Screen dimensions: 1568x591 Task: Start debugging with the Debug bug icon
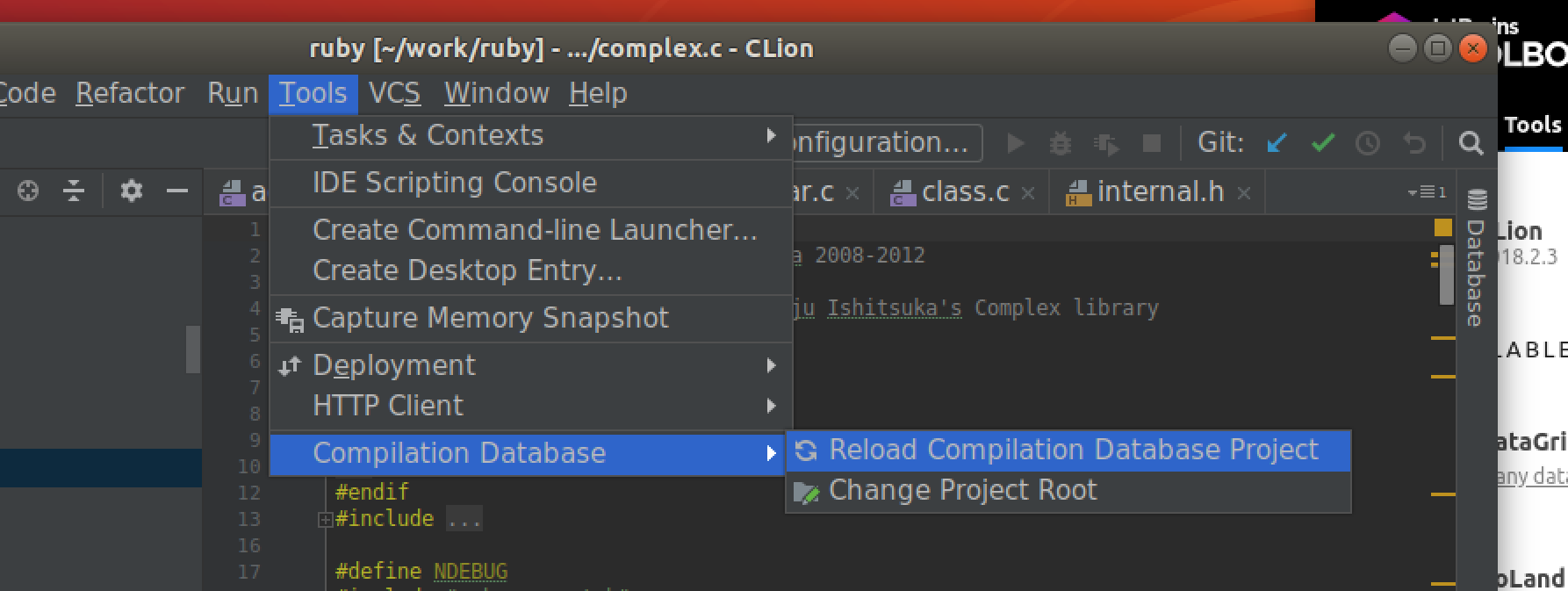pyautogui.click(x=1061, y=142)
